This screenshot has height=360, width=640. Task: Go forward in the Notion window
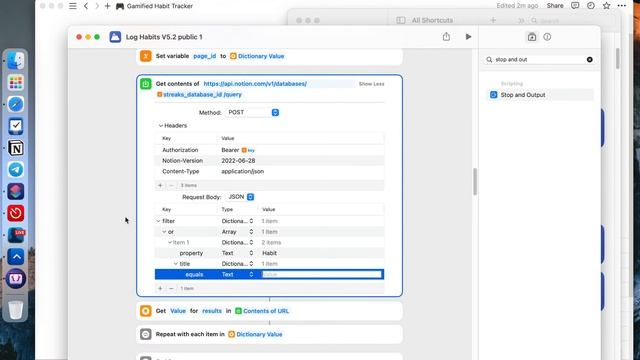point(97,6)
